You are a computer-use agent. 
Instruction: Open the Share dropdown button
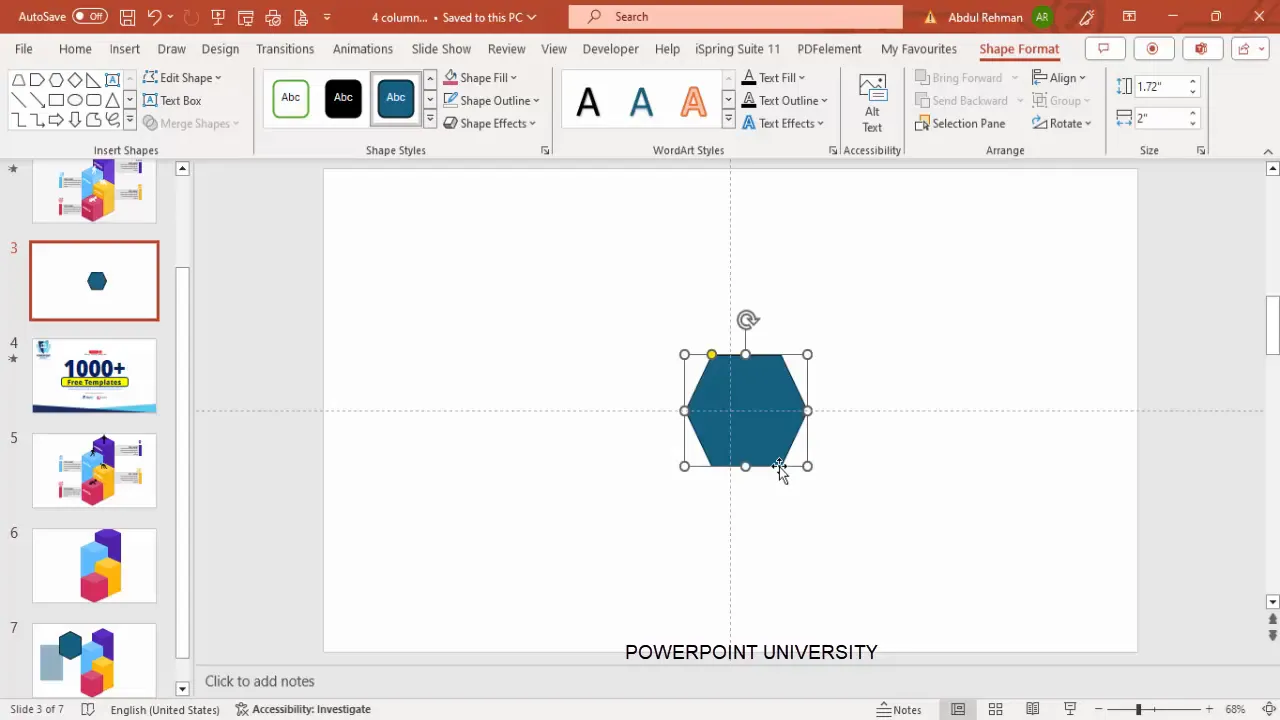[x=1250, y=48]
